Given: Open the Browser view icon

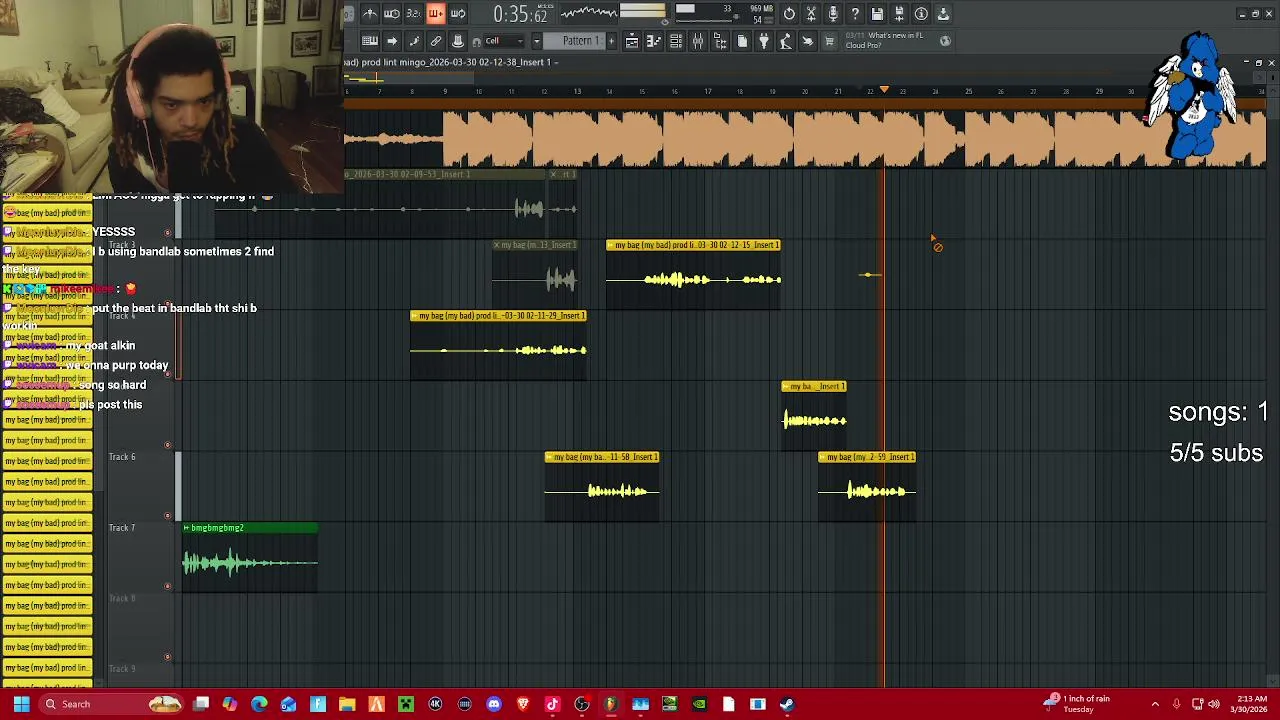Looking at the screenshot, I should [720, 41].
